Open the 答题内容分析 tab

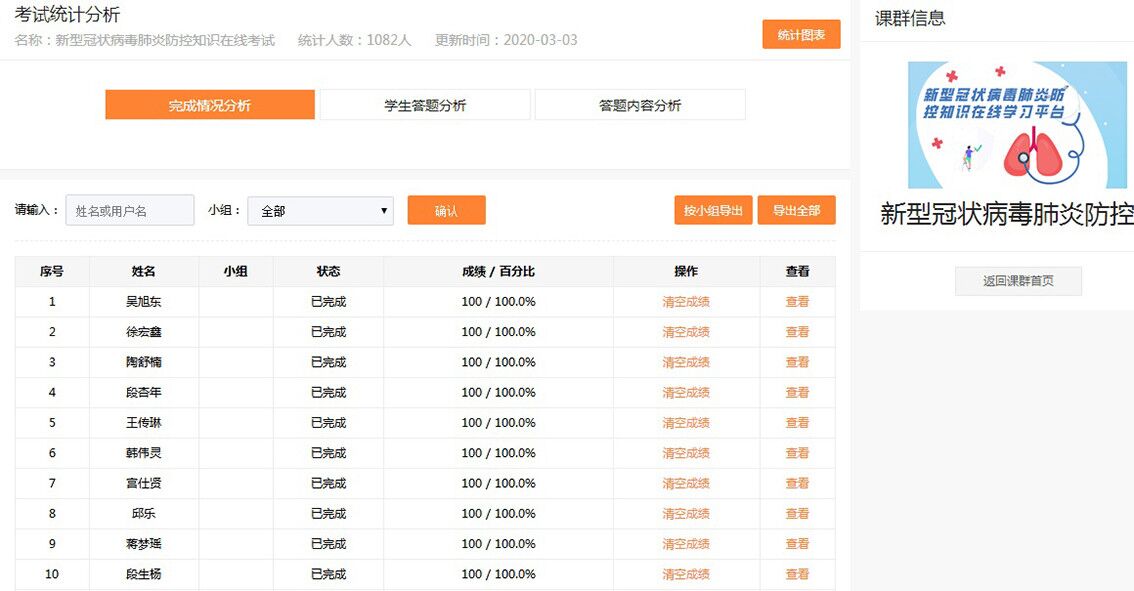[640, 105]
